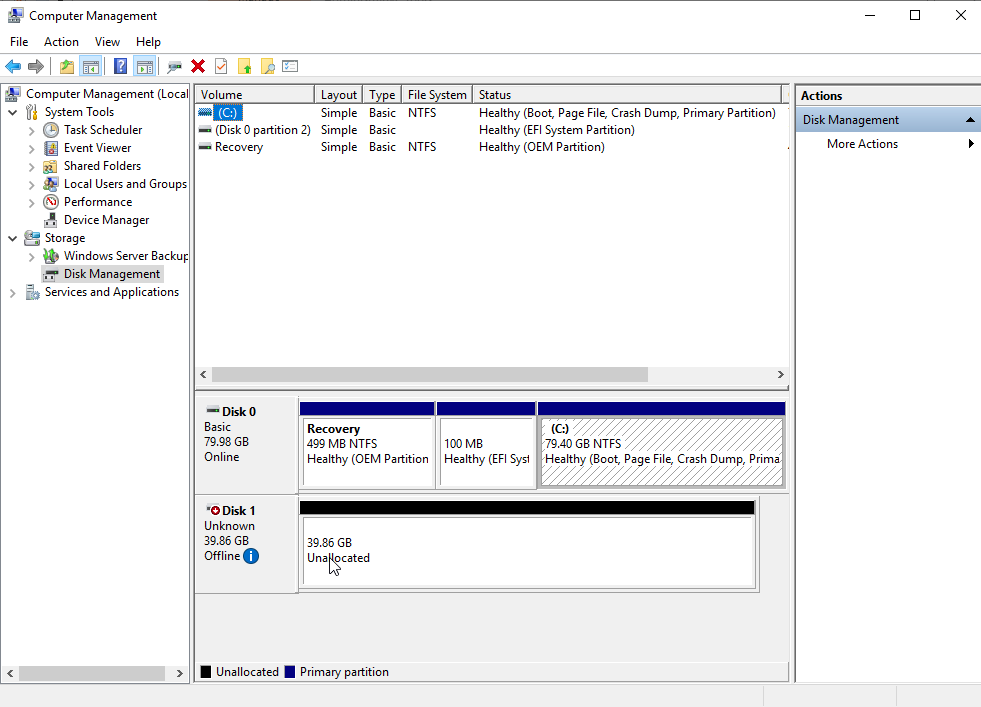Sort by the Type column header

(382, 94)
